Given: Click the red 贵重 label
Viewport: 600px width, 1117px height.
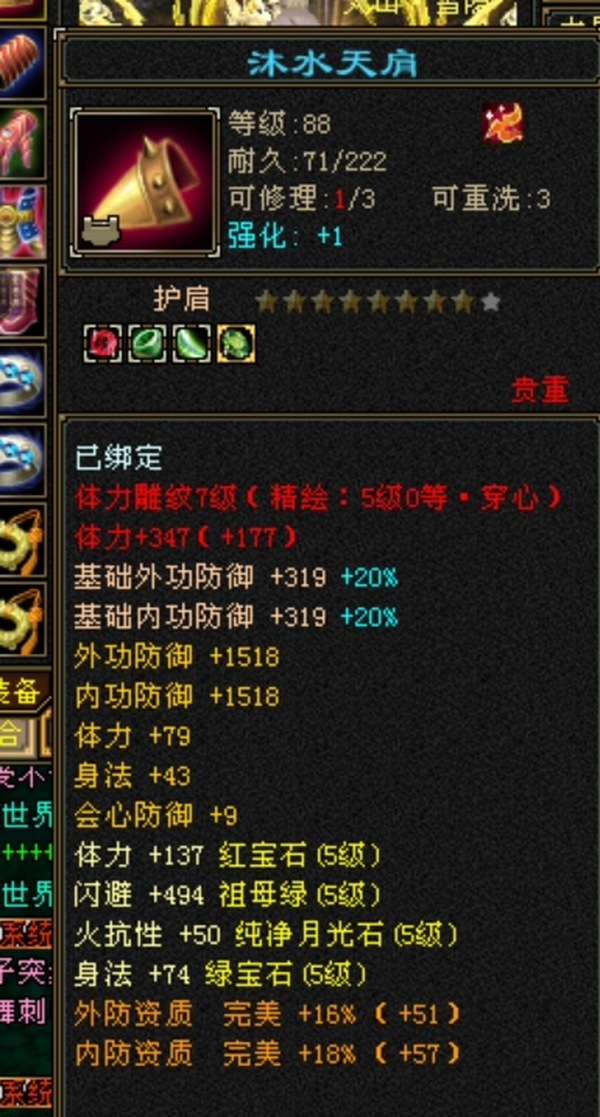Looking at the screenshot, I should pos(540,390).
